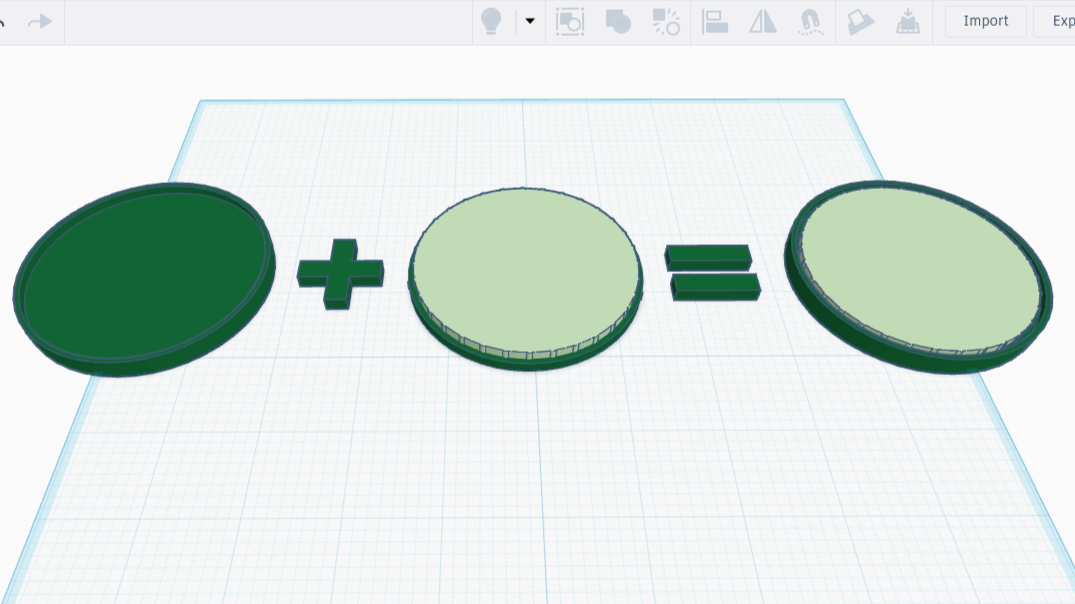The image size is (1075, 604).
Task: Click the Group shapes icon
Action: (618, 21)
